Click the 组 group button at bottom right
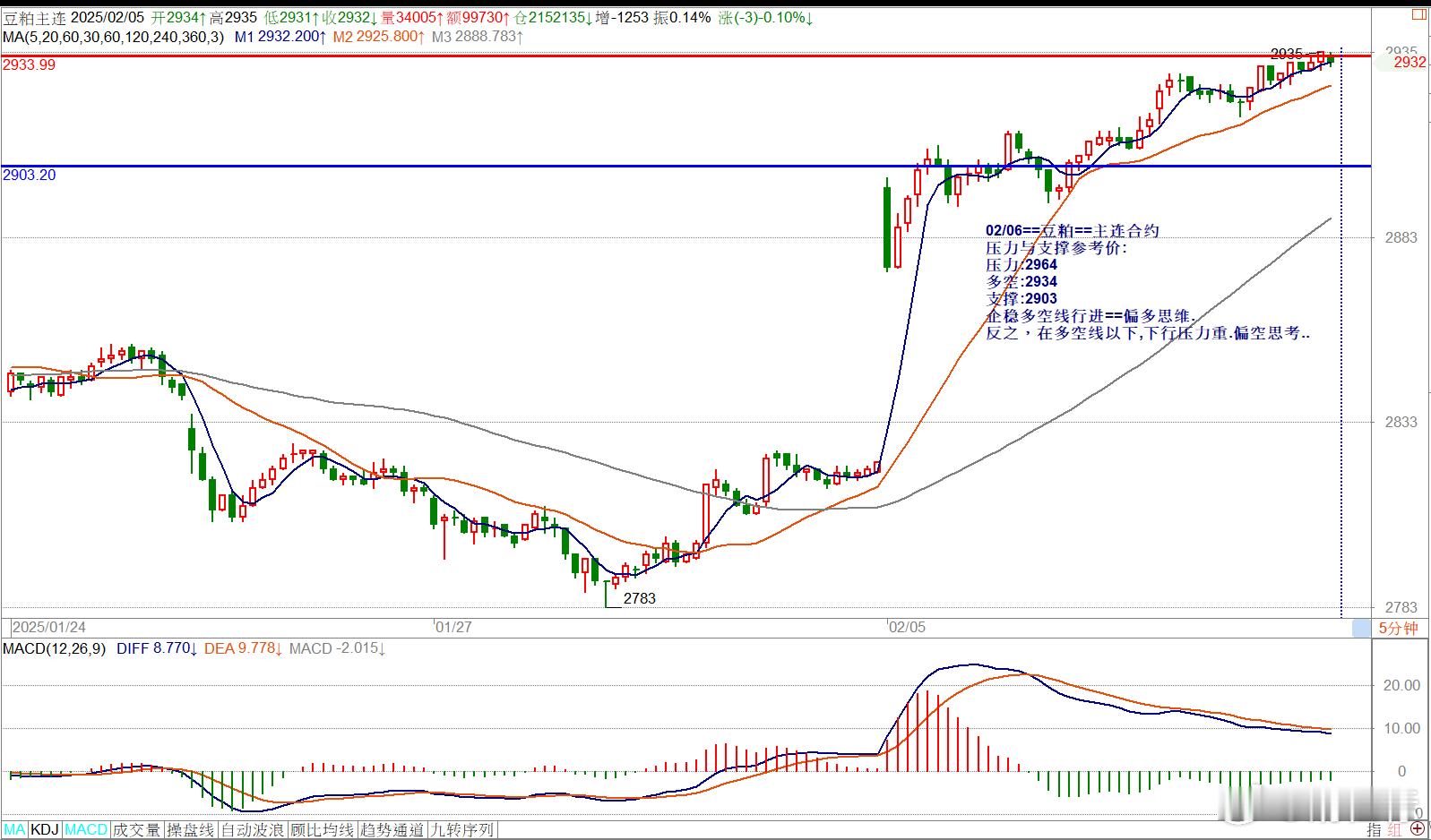Image resolution: width=1431 pixels, height=840 pixels. tap(1395, 830)
